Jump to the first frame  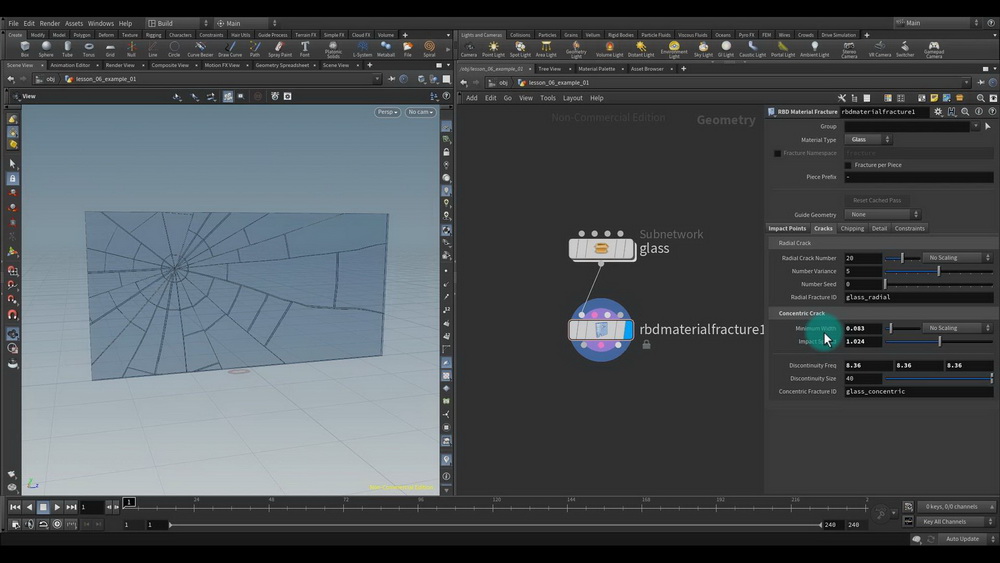click(x=15, y=508)
